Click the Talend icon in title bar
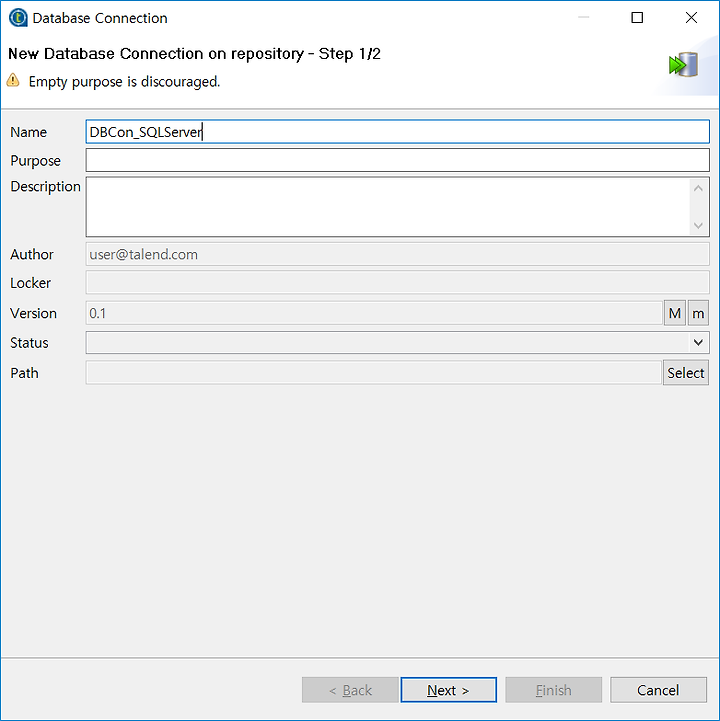The height and width of the screenshot is (721, 720). (x=18, y=18)
